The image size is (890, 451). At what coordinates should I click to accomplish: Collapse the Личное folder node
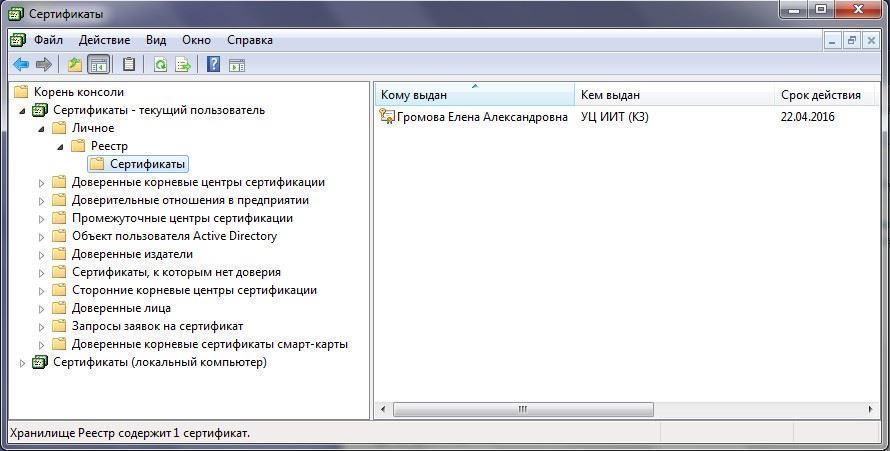42,128
